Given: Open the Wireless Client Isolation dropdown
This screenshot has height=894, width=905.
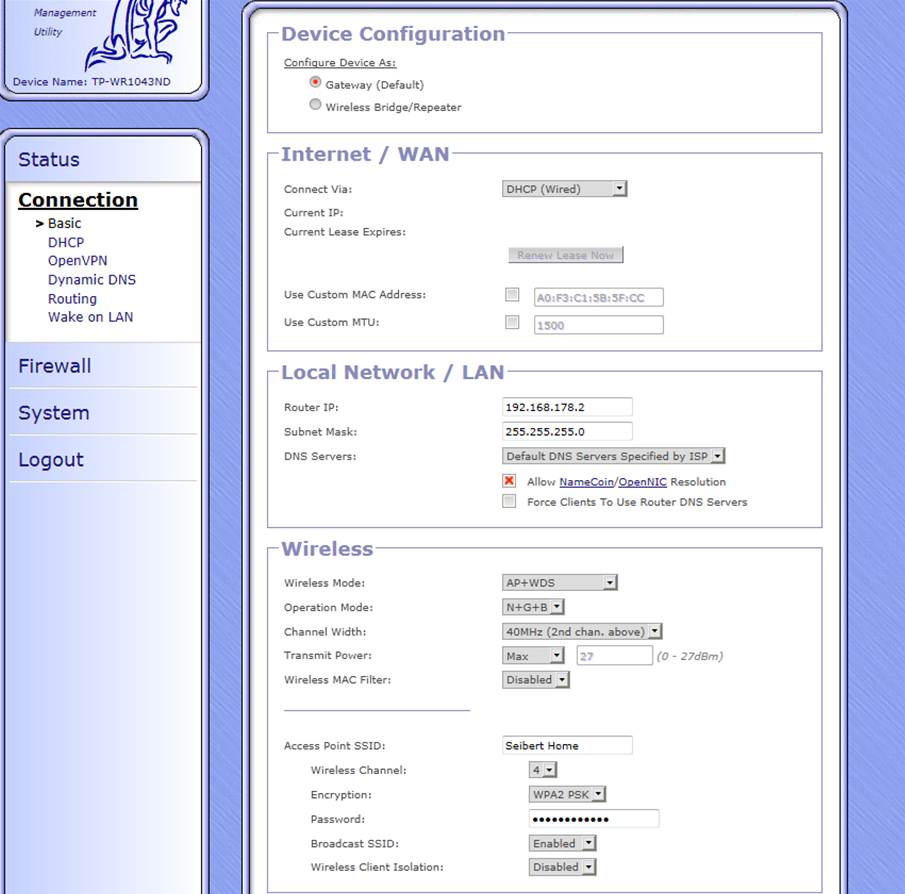Looking at the screenshot, I should [563, 867].
